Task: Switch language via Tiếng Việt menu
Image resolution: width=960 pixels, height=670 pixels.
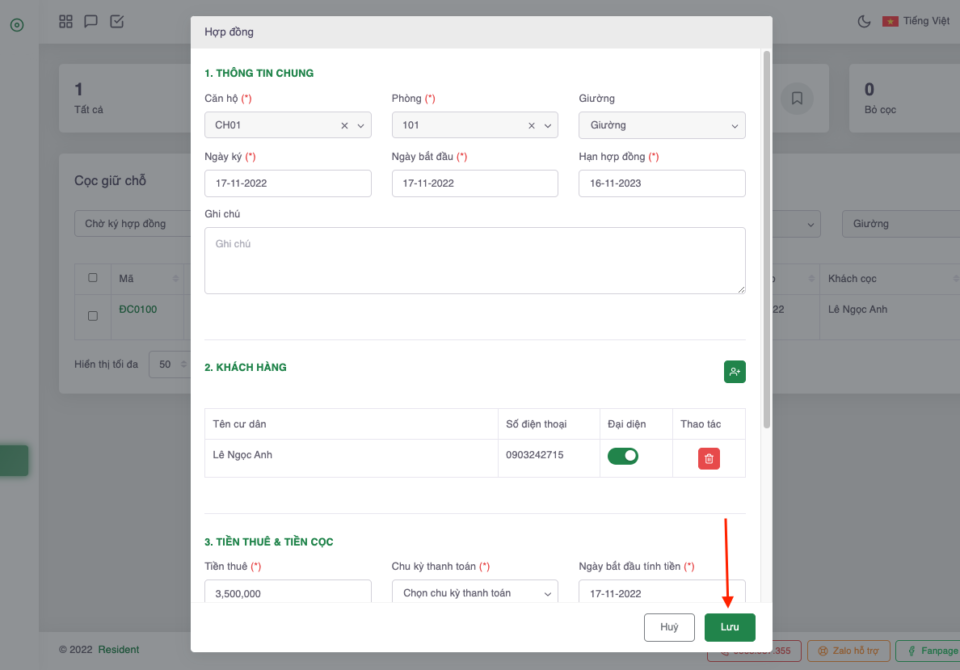Action: (x=916, y=21)
